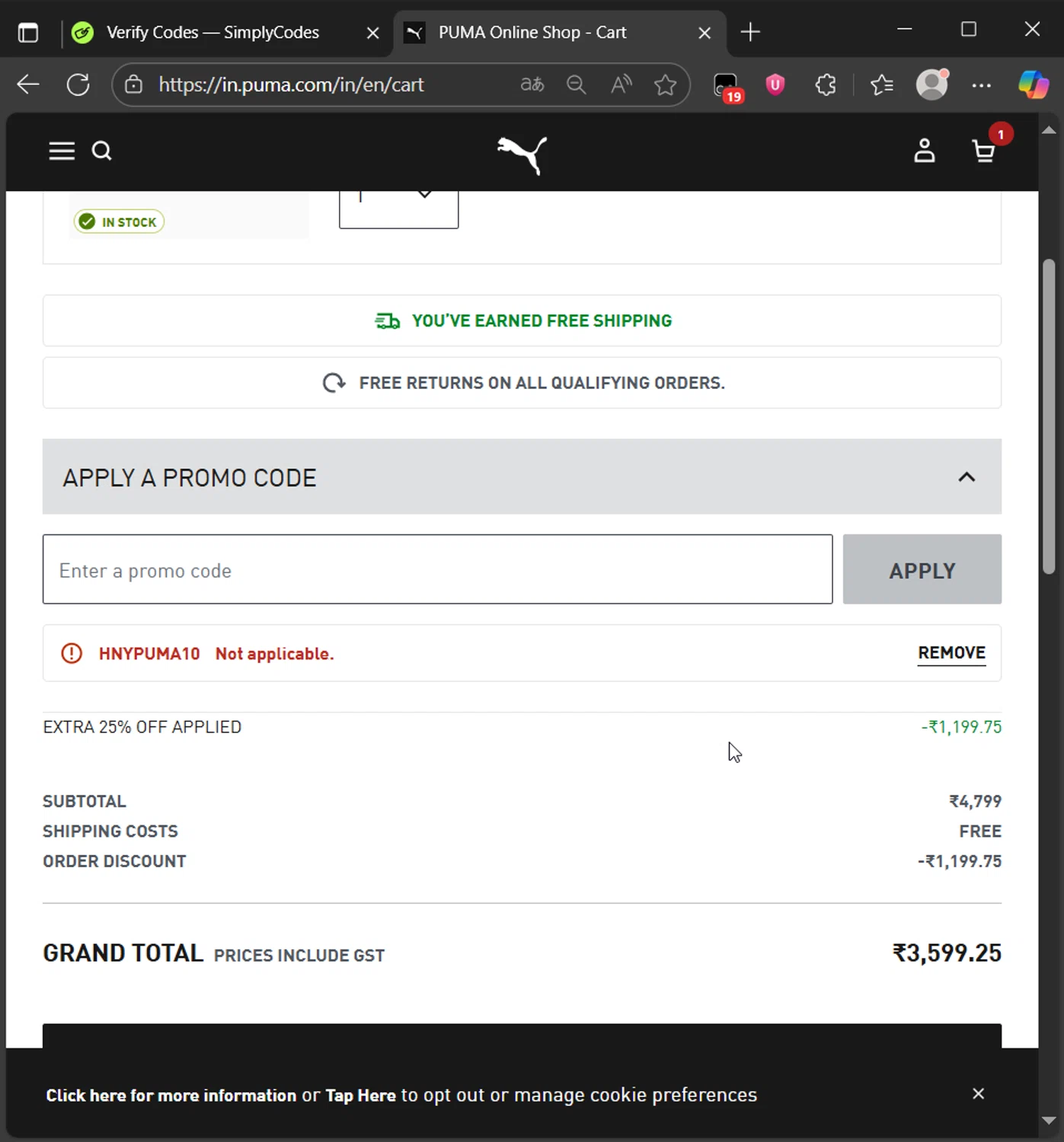This screenshot has height=1142, width=1064.
Task: Click the Apply promo code button
Action: point(922,569)
